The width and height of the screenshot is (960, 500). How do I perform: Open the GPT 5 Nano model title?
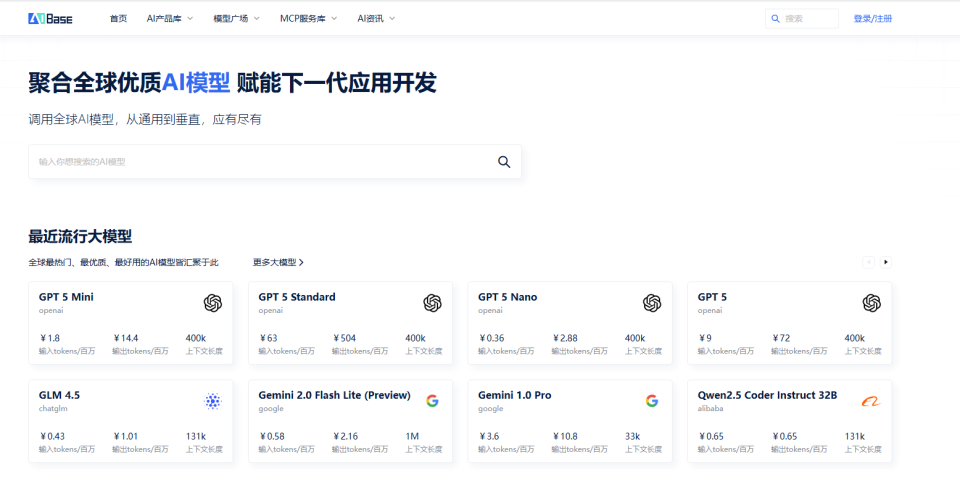coord(508,297)
